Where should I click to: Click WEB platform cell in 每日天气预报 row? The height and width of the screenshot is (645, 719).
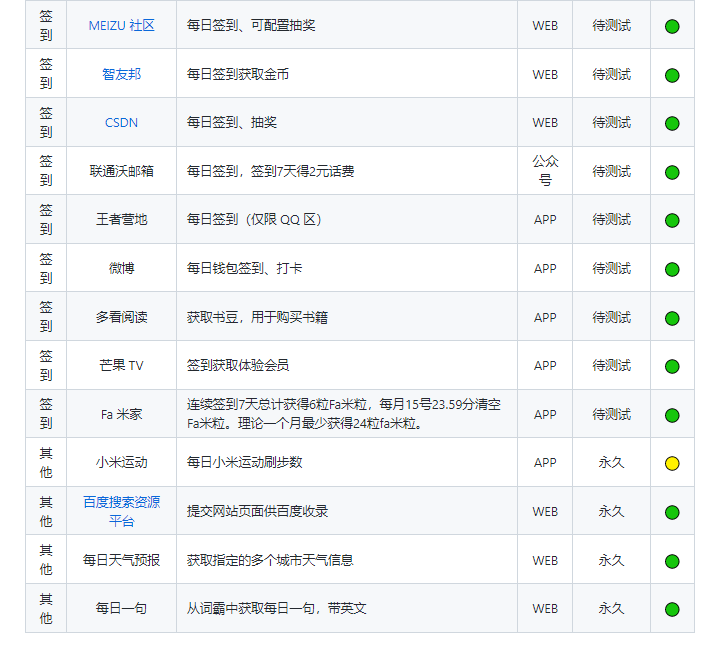click(545, 560)
